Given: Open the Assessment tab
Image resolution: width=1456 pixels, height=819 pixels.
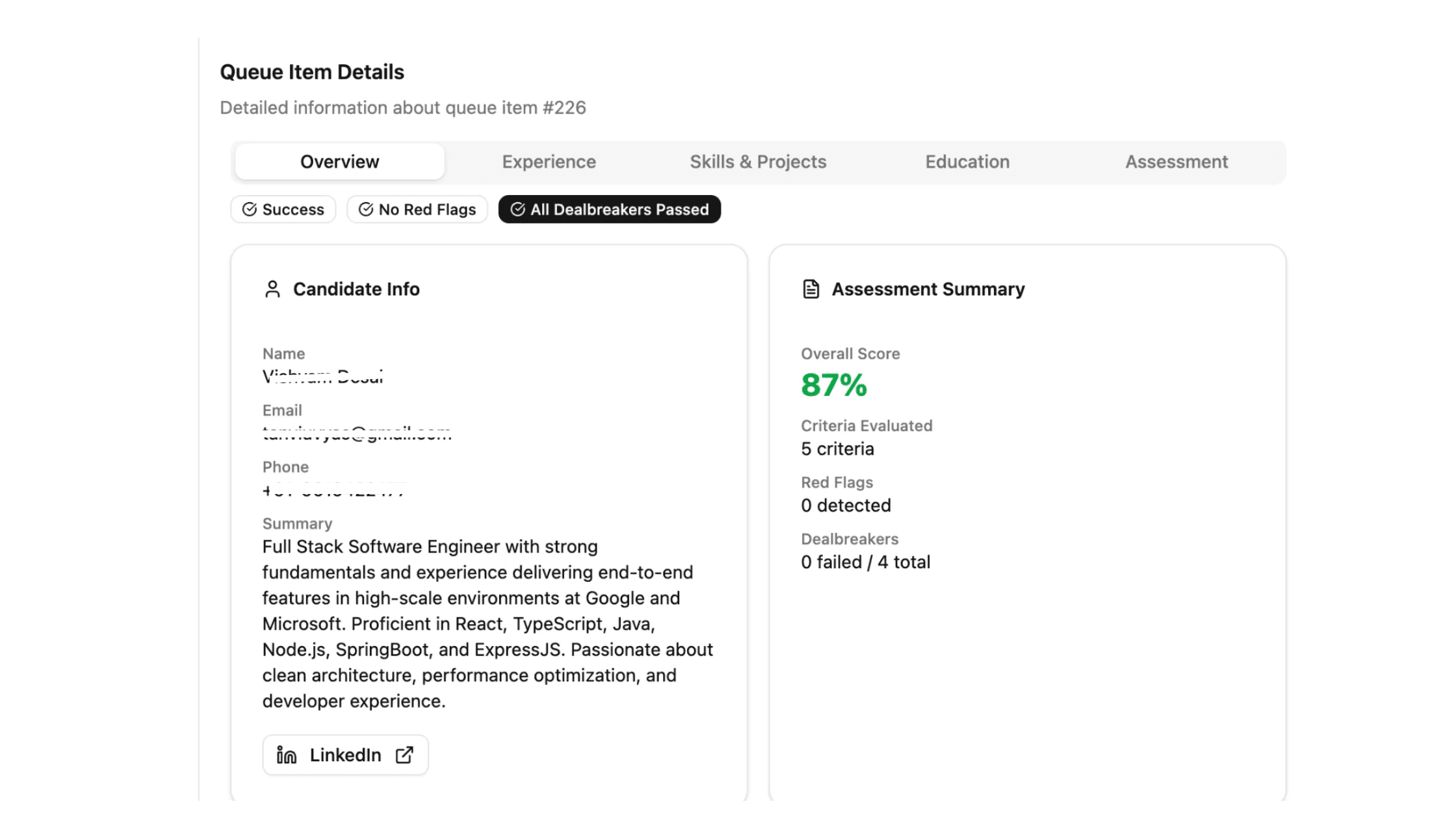Looking at the screenshot, I should [x=1176, y=162].
